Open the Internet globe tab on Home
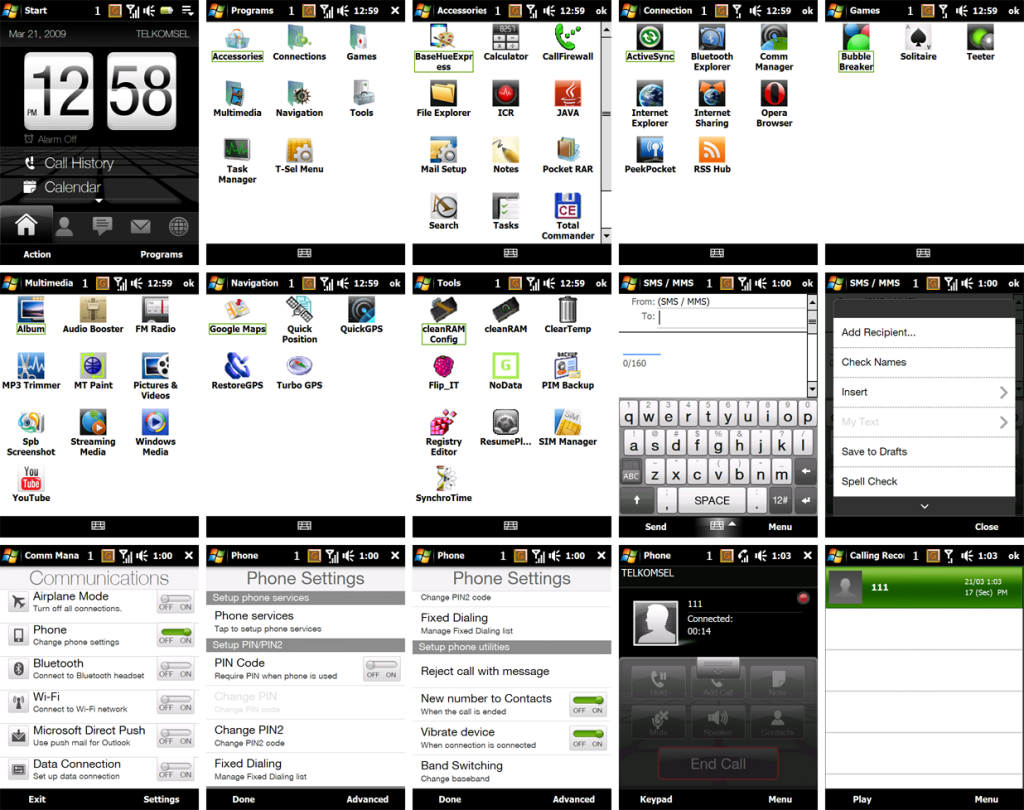 pyautogui.click(x=178, y=226)
